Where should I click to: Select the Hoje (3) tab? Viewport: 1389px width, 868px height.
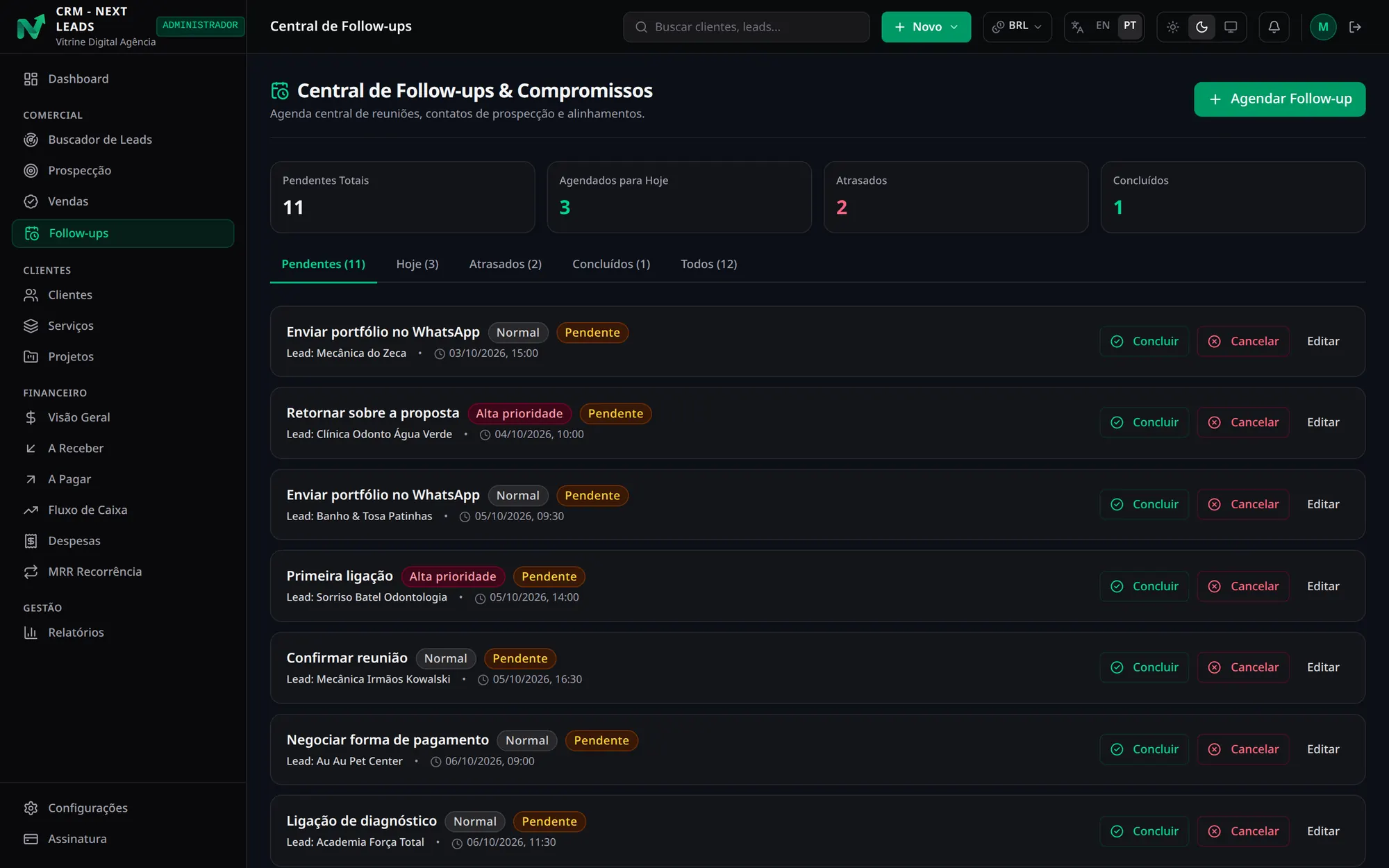(417, 265)
